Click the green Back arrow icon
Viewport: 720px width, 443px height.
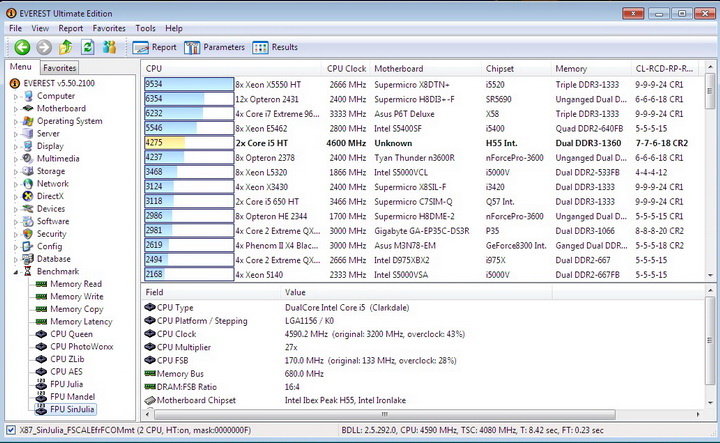pos(22,47)
